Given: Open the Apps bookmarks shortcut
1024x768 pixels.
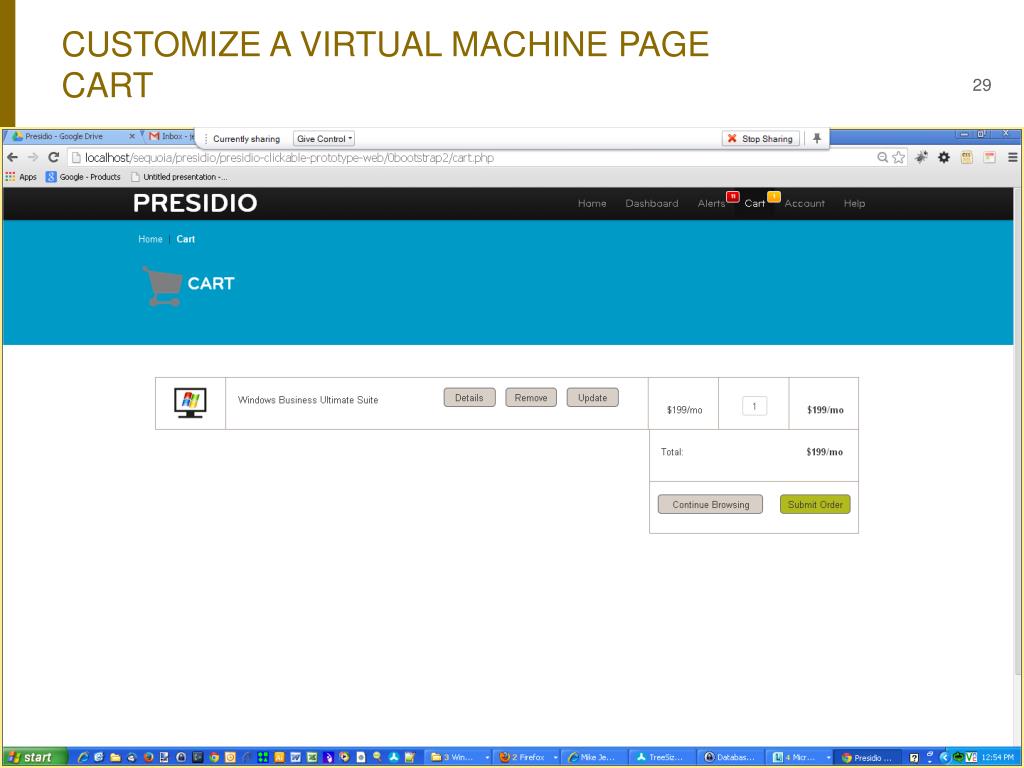Looking at the screenshot, I should click(21, 177).
